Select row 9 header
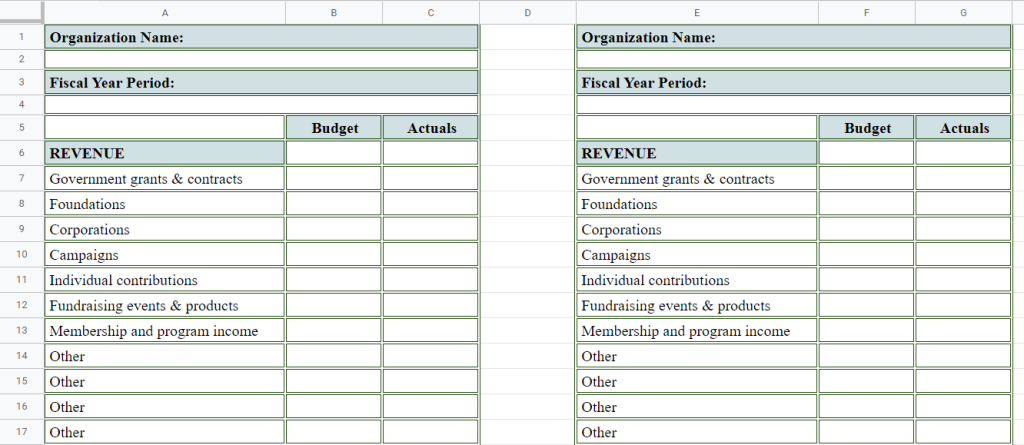 pos(22,229)
